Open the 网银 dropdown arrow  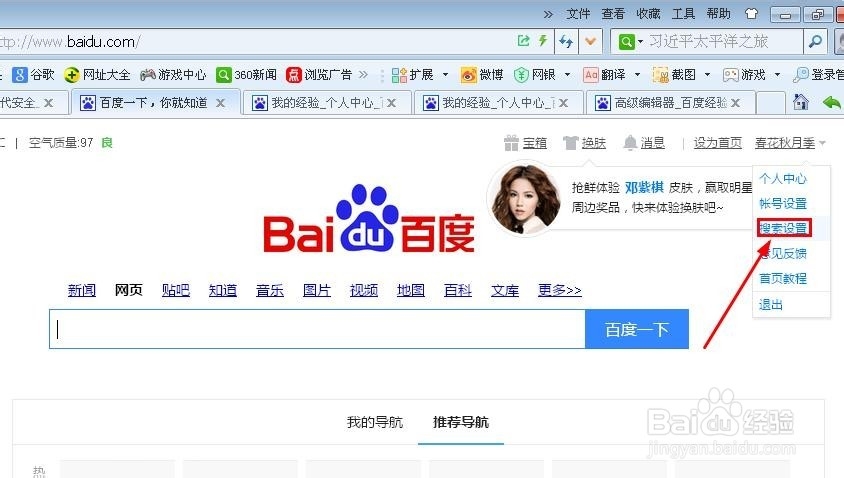[567, 75]
